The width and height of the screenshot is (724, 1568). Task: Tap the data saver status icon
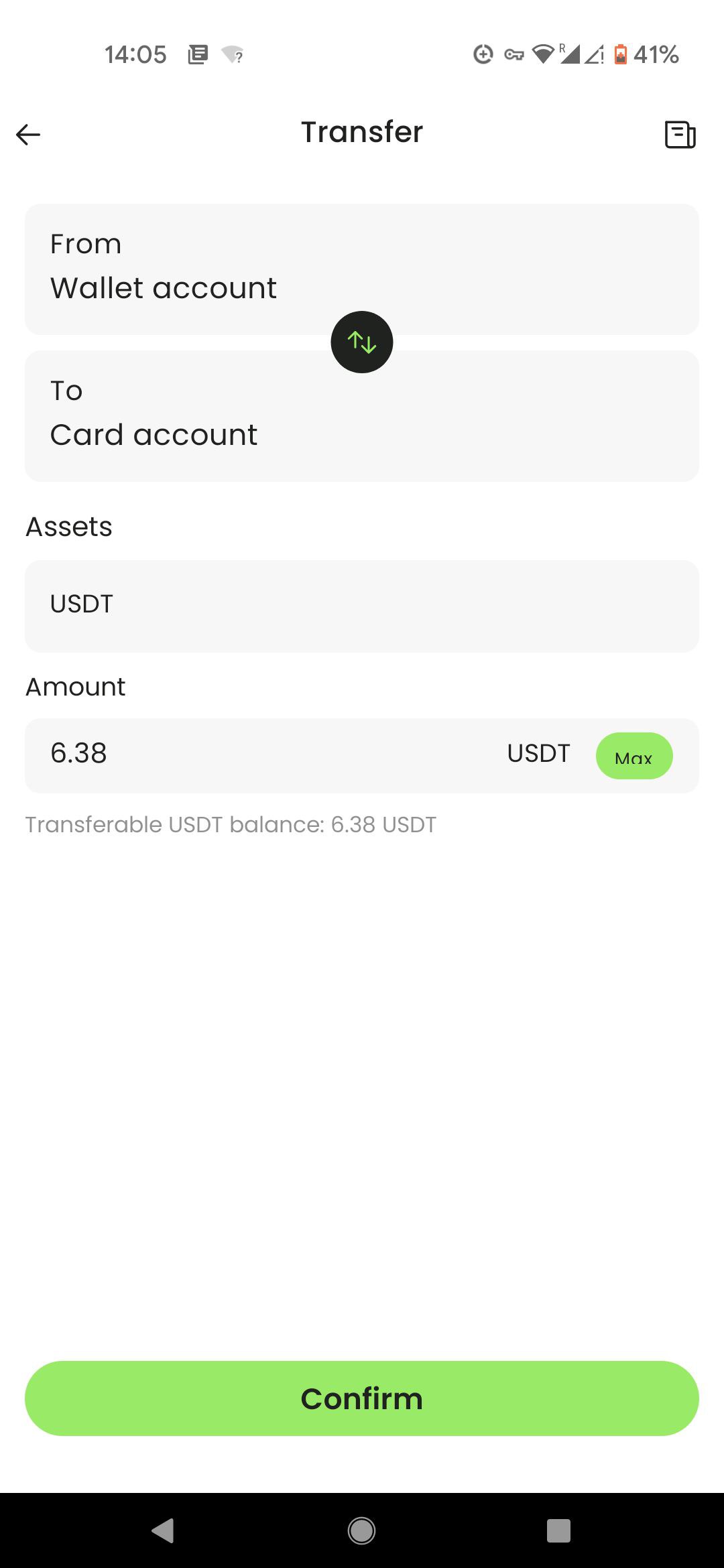483,54
